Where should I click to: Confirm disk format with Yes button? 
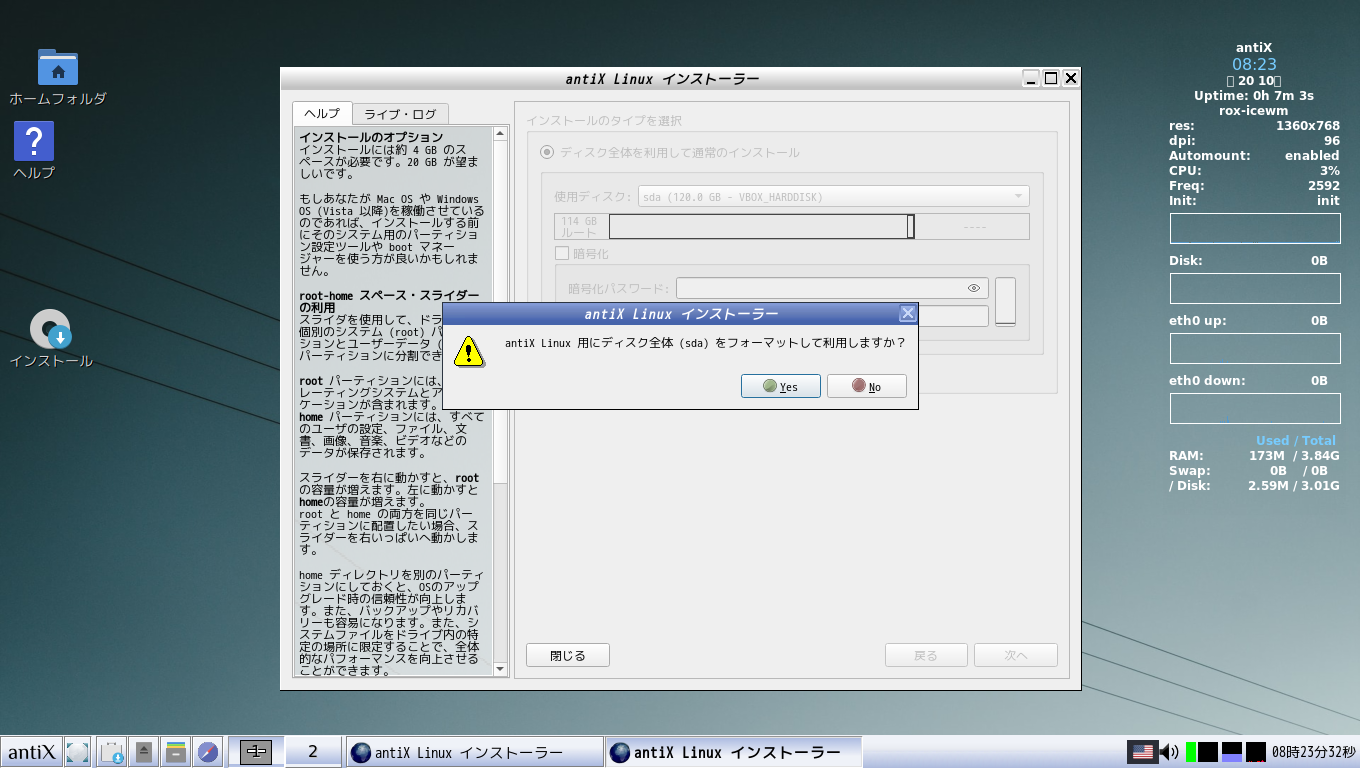click(x=781, y=386)
